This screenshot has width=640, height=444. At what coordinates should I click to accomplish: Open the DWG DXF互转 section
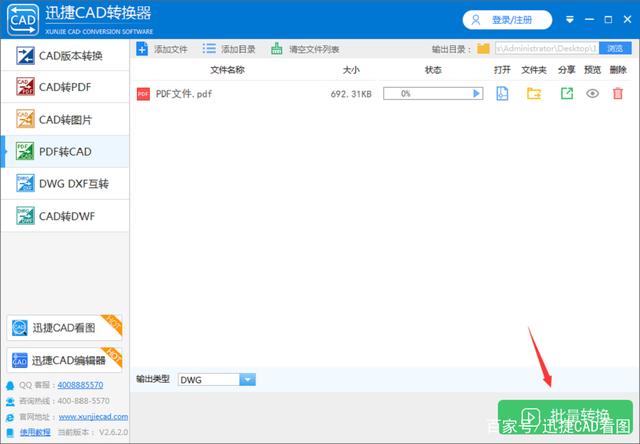click(x=65, y=184)
